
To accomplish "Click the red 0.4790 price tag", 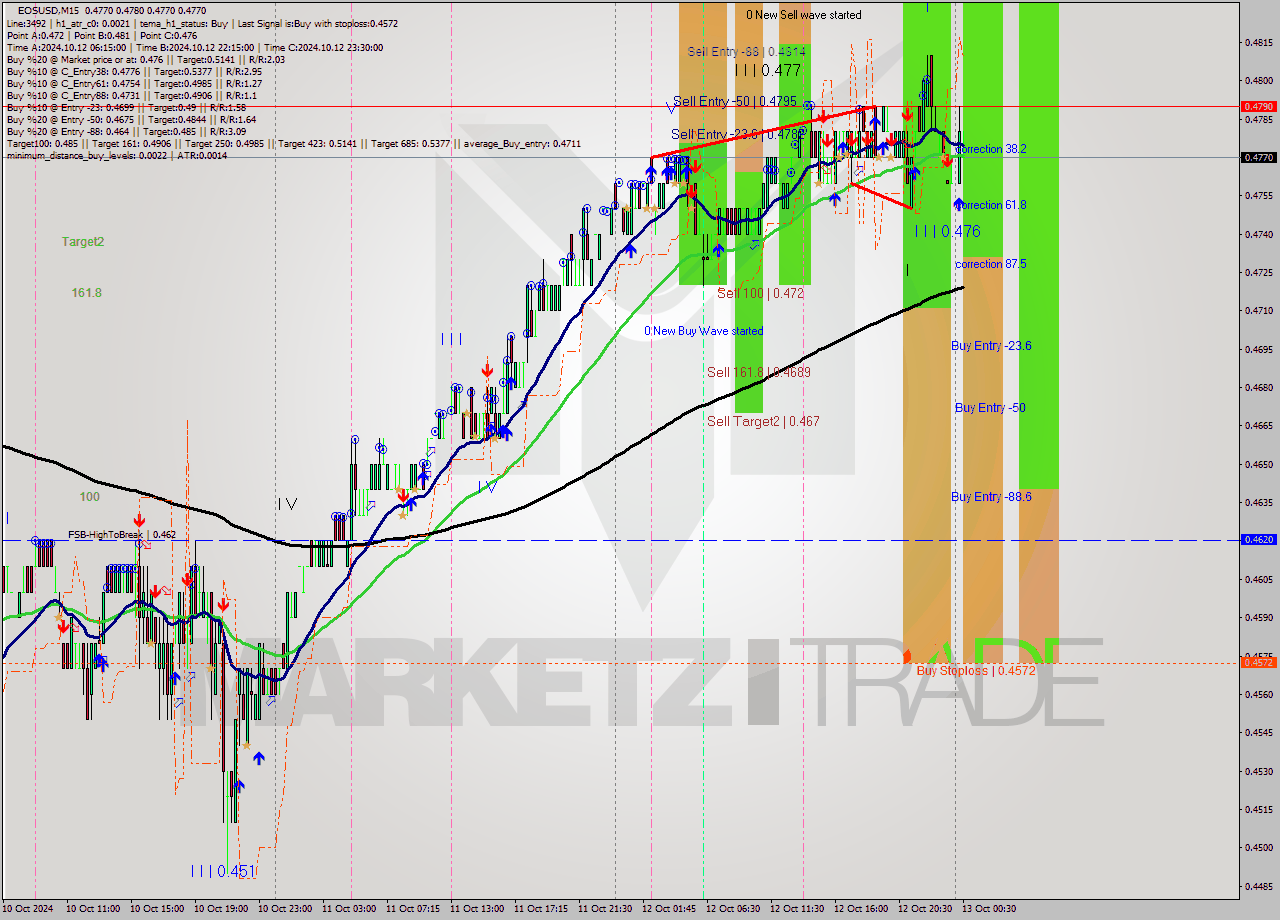I will (1257, 106).
